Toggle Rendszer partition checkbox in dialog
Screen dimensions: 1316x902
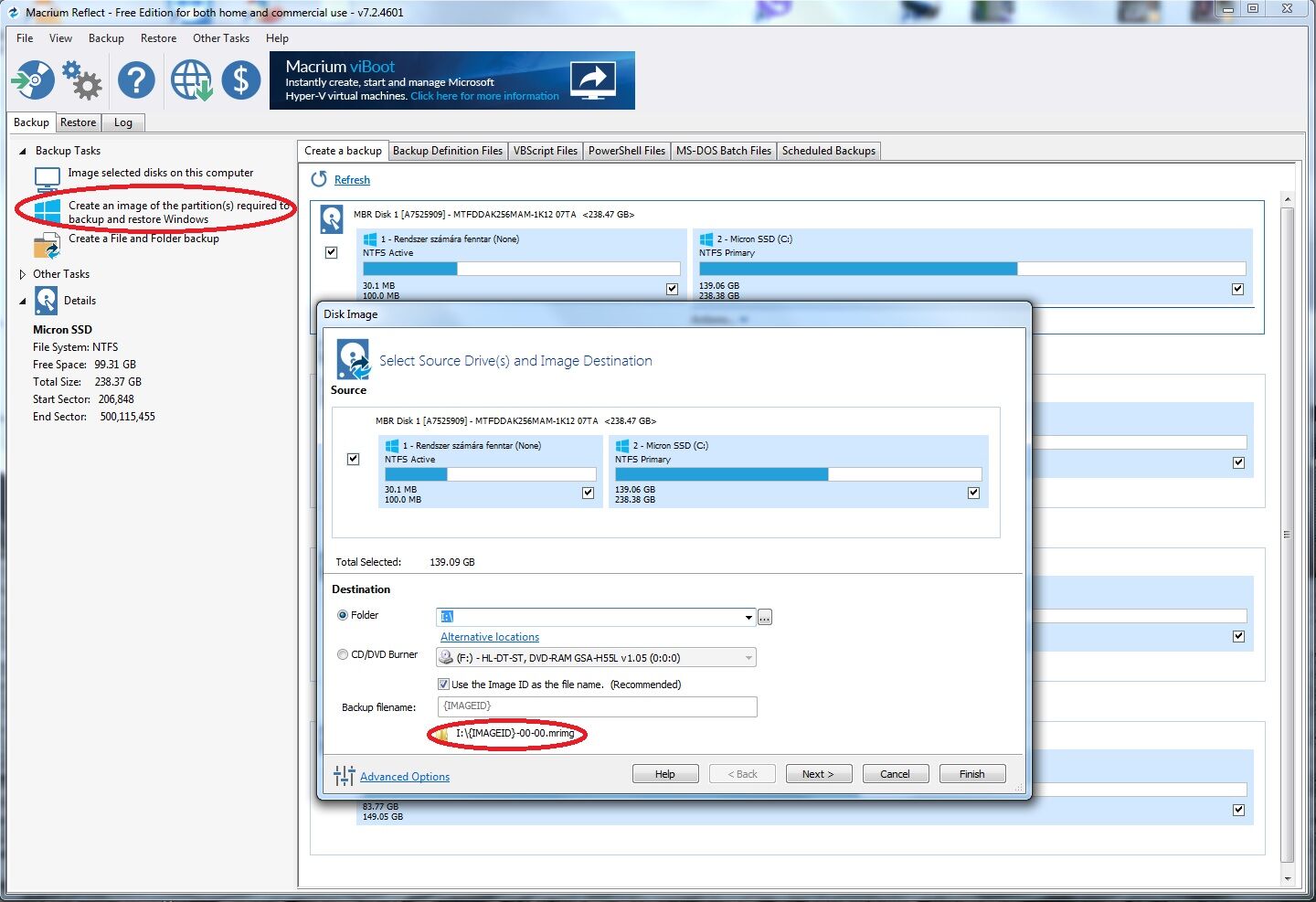coord(589,493)
